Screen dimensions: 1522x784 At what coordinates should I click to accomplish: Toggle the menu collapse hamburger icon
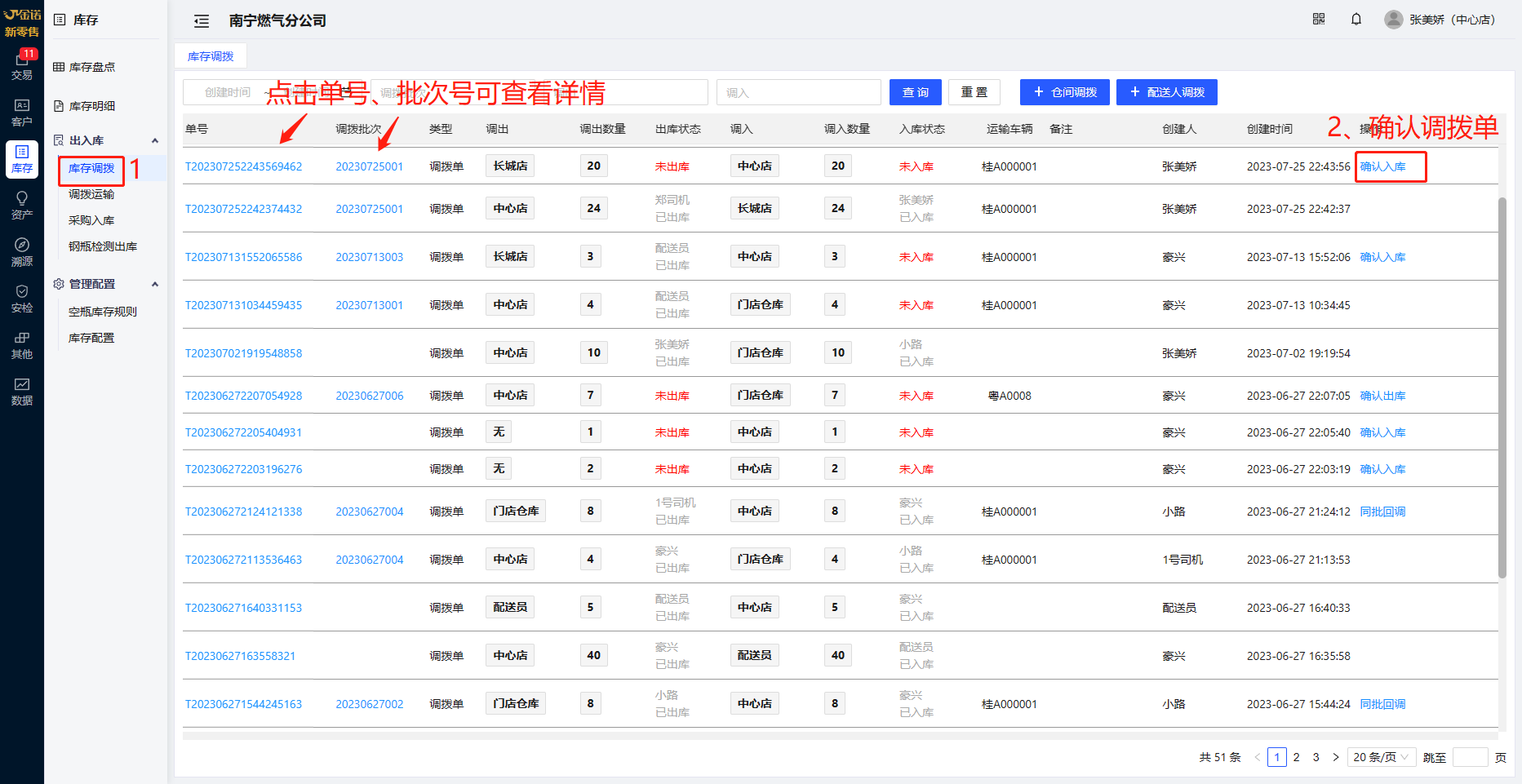[202, 21]
